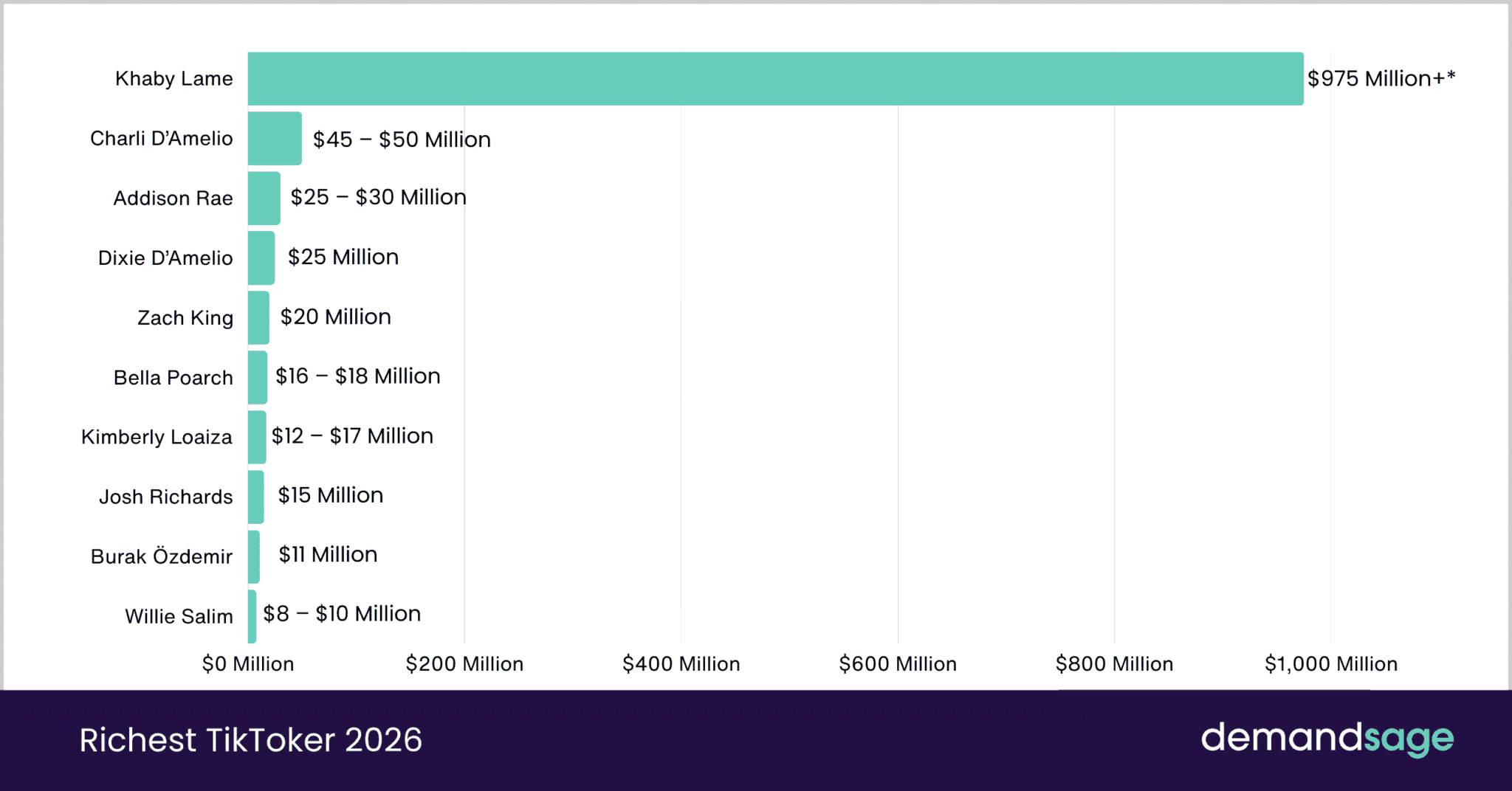Select the Josh Richards bar
1512x791 pixels.
point(256,497)
